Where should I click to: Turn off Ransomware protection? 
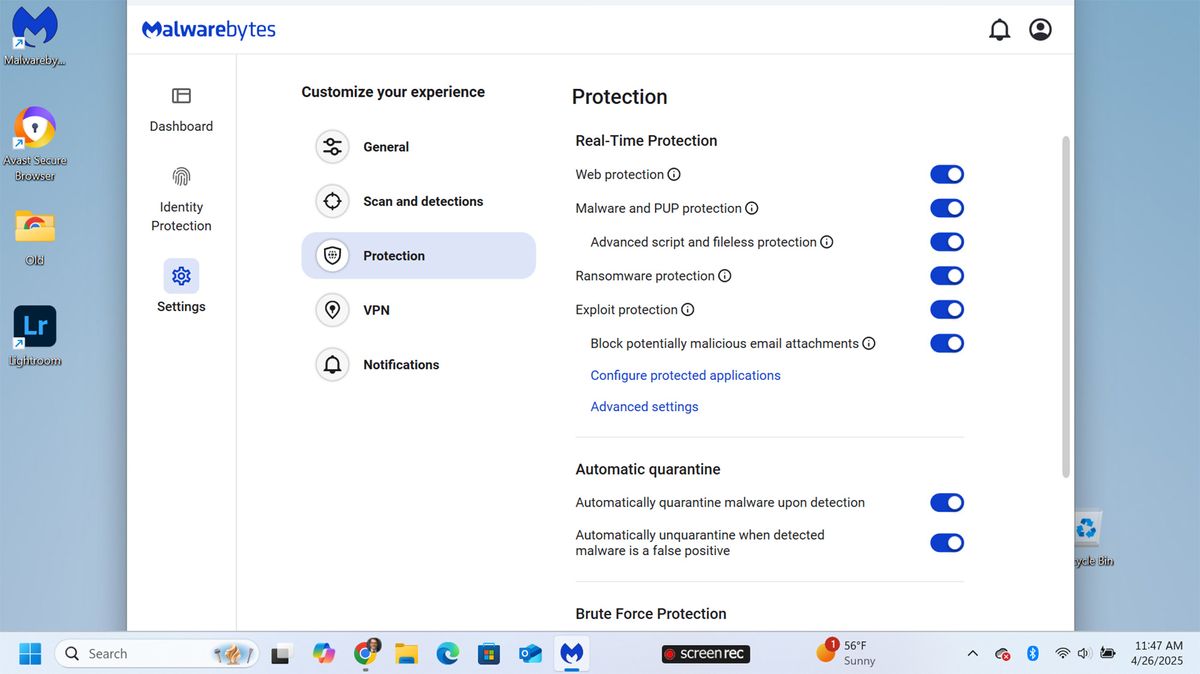tap(947, 275)
